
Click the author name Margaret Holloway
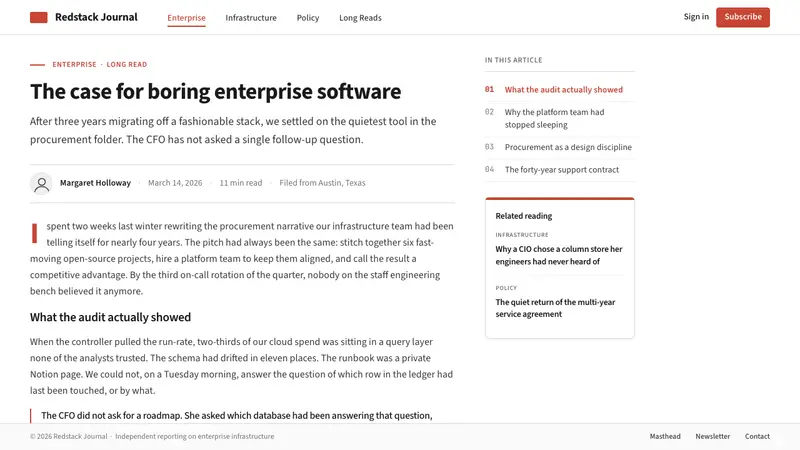pyautogui.click(x=95, y=183)
